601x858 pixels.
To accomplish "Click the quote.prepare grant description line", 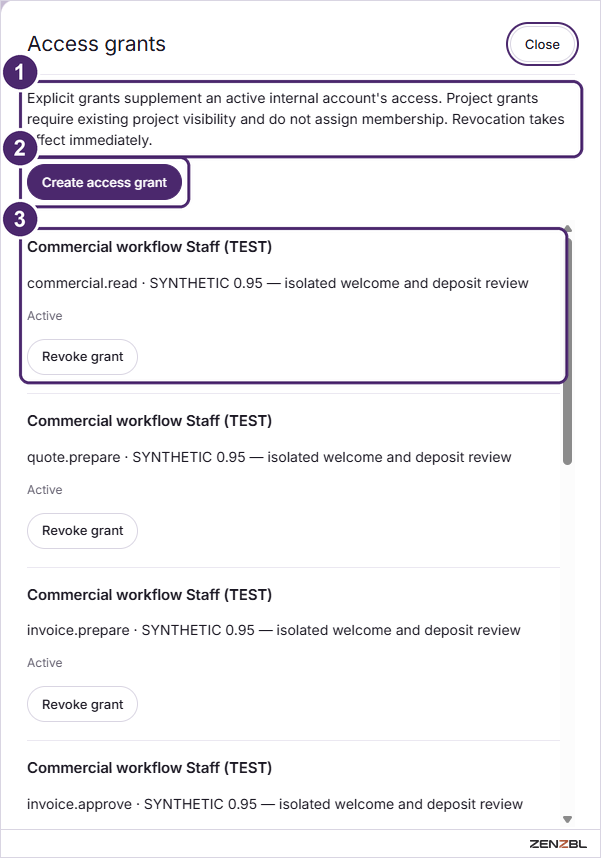I will (269, 457).
